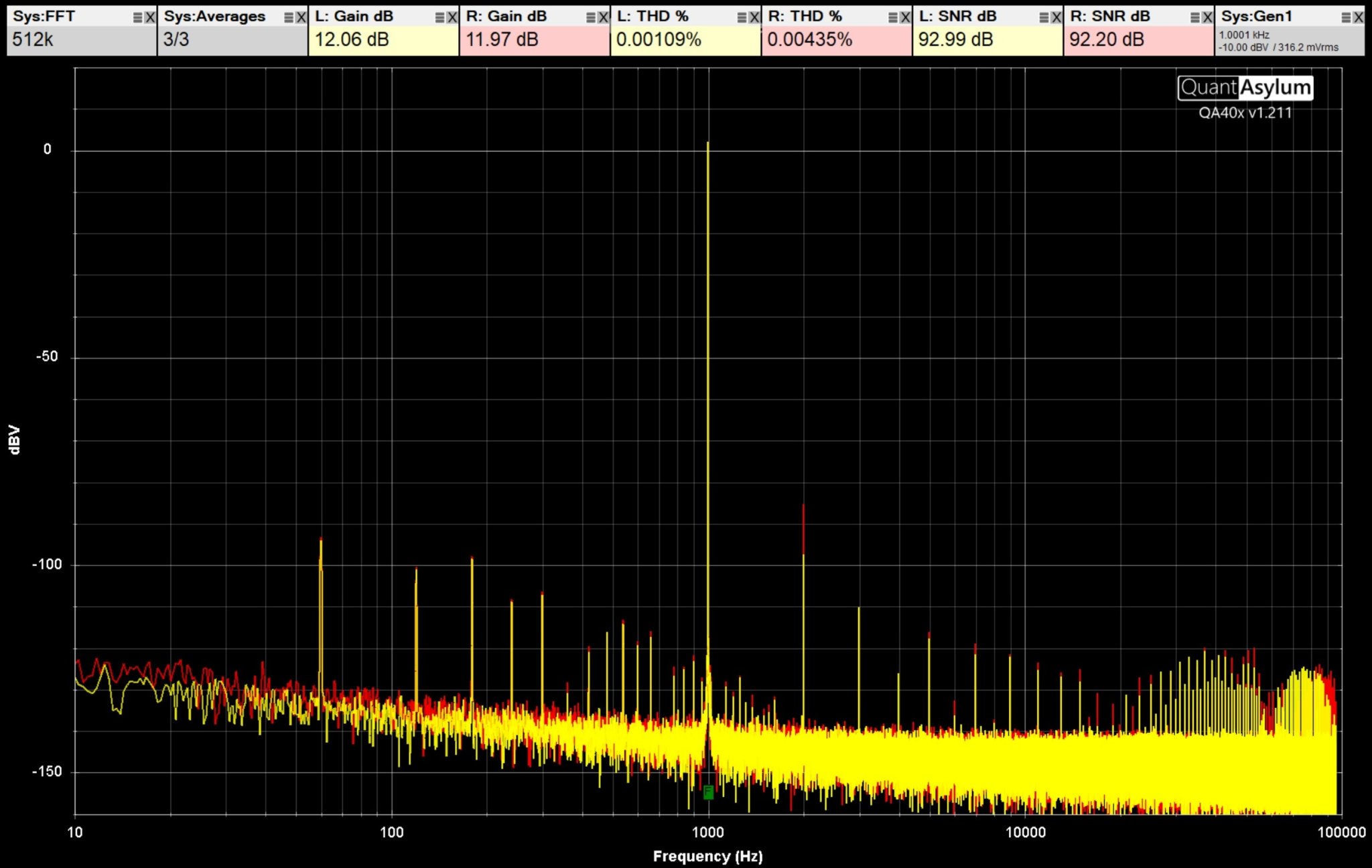This screenshot has height=868, width=1372.
Task: Close the Sys:FFT measurement tile
Action: coord(150,17)
